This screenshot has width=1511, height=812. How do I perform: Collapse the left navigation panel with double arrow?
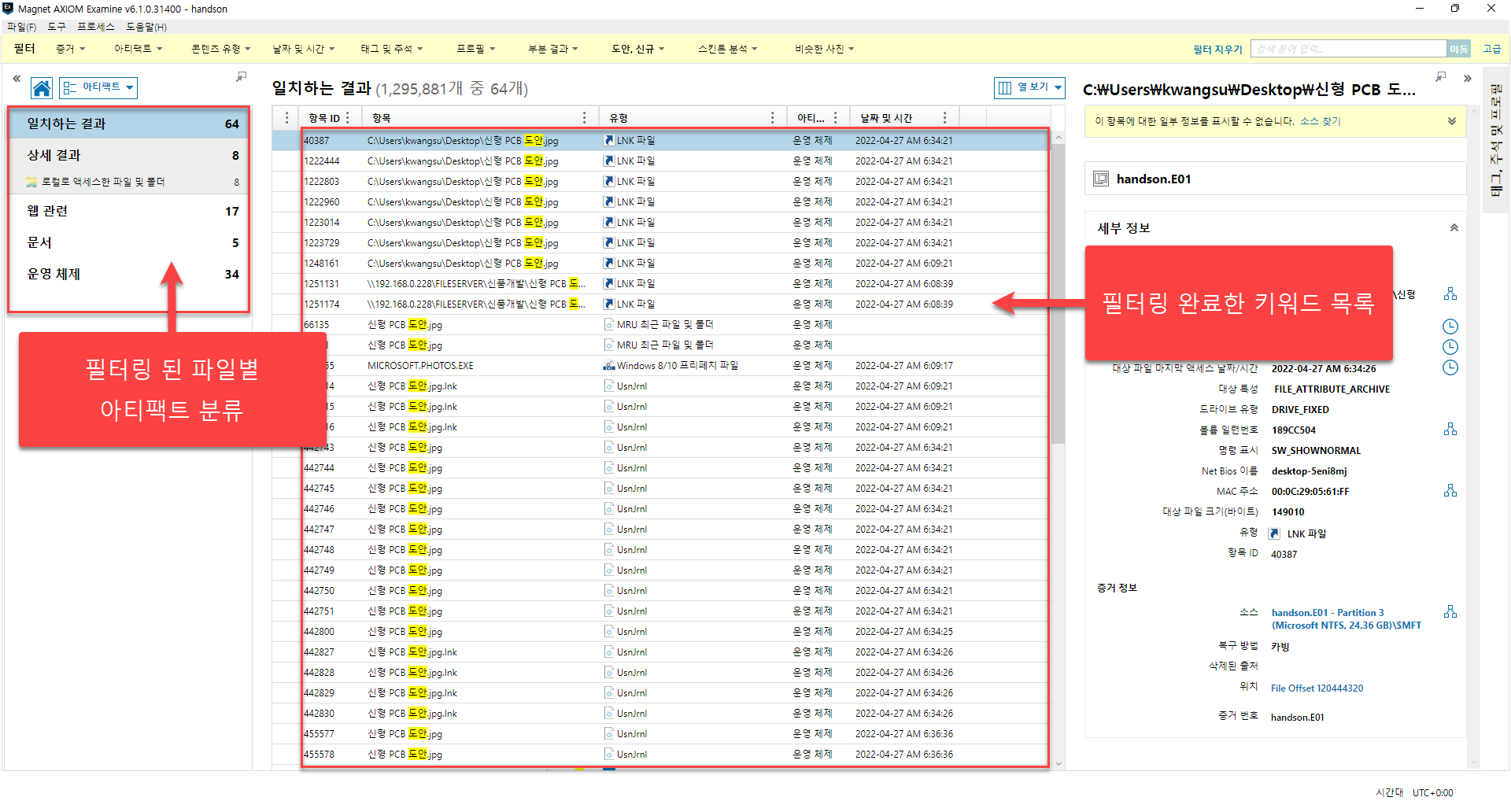pos(17,79)
